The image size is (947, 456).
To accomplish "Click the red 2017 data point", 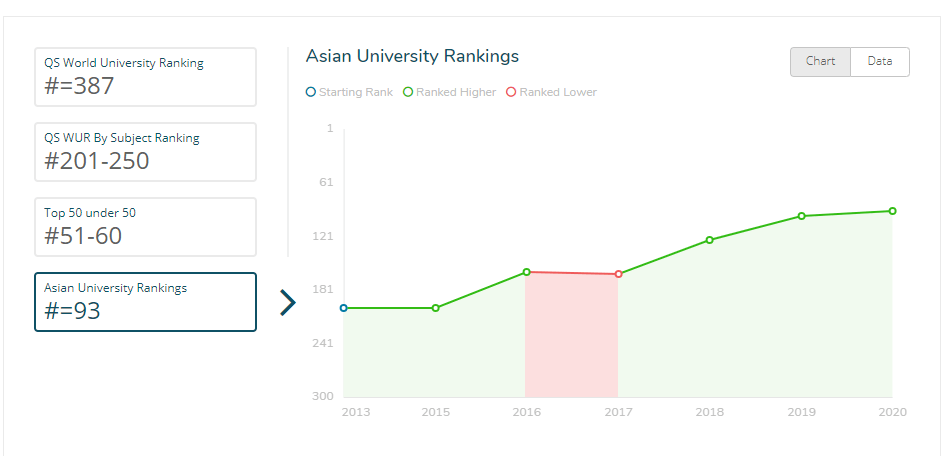I will [618, 274].
